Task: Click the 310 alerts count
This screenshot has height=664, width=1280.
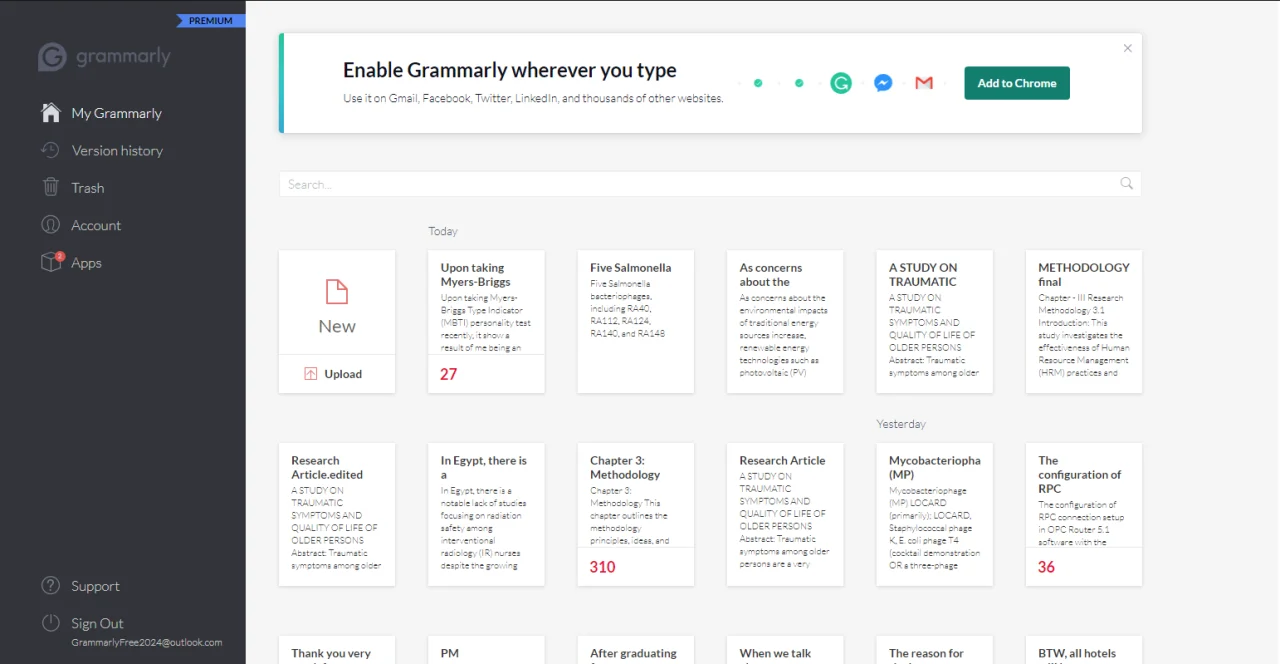Action: pos(603,567)
